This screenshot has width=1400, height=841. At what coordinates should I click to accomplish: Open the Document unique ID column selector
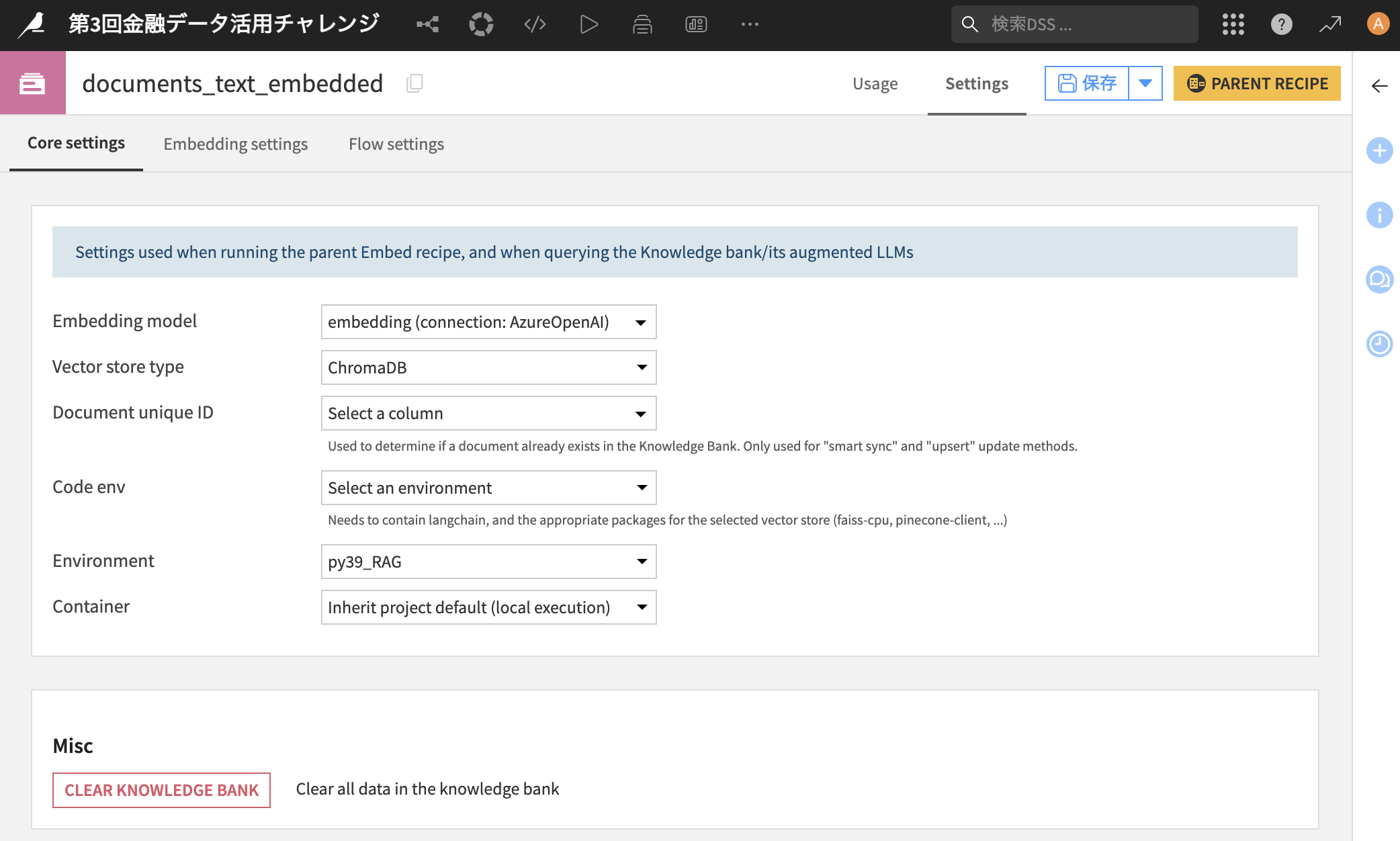coord(488,413)
